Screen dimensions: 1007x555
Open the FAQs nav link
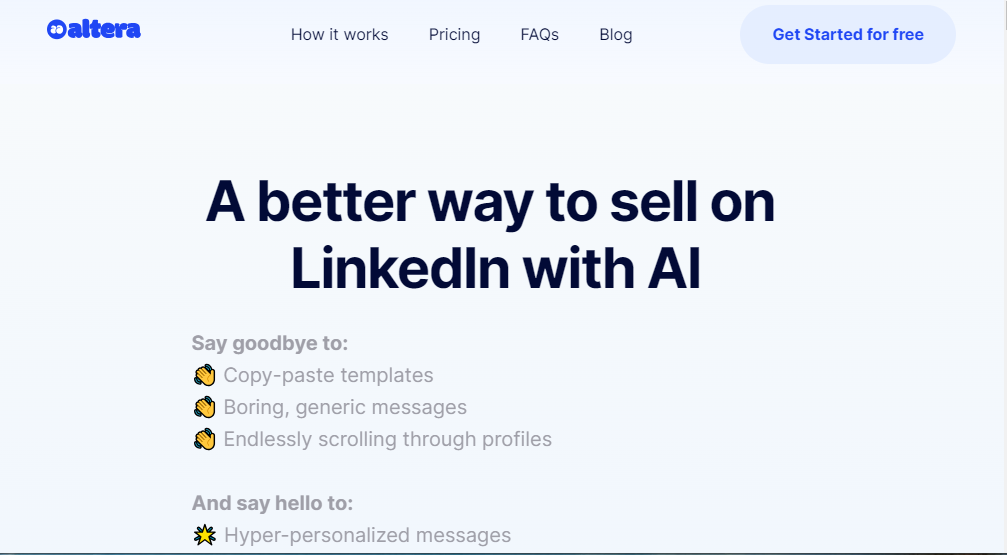point(539,34)
